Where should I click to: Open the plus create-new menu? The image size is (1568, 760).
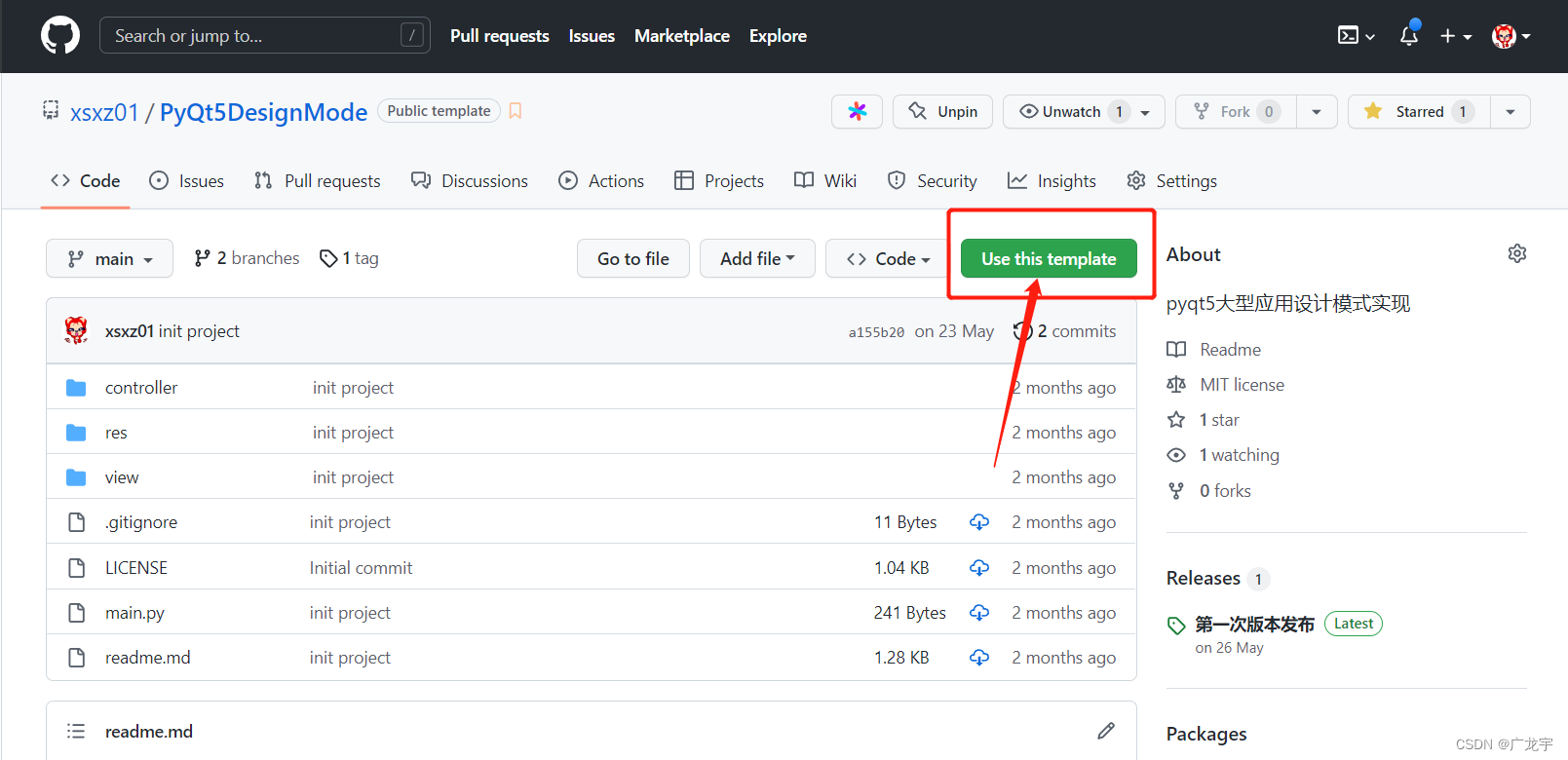(1456, 36)
